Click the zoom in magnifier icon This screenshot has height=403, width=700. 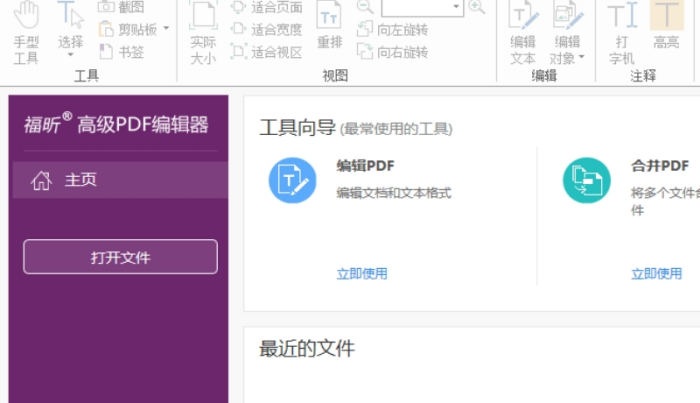pos(477,6)
